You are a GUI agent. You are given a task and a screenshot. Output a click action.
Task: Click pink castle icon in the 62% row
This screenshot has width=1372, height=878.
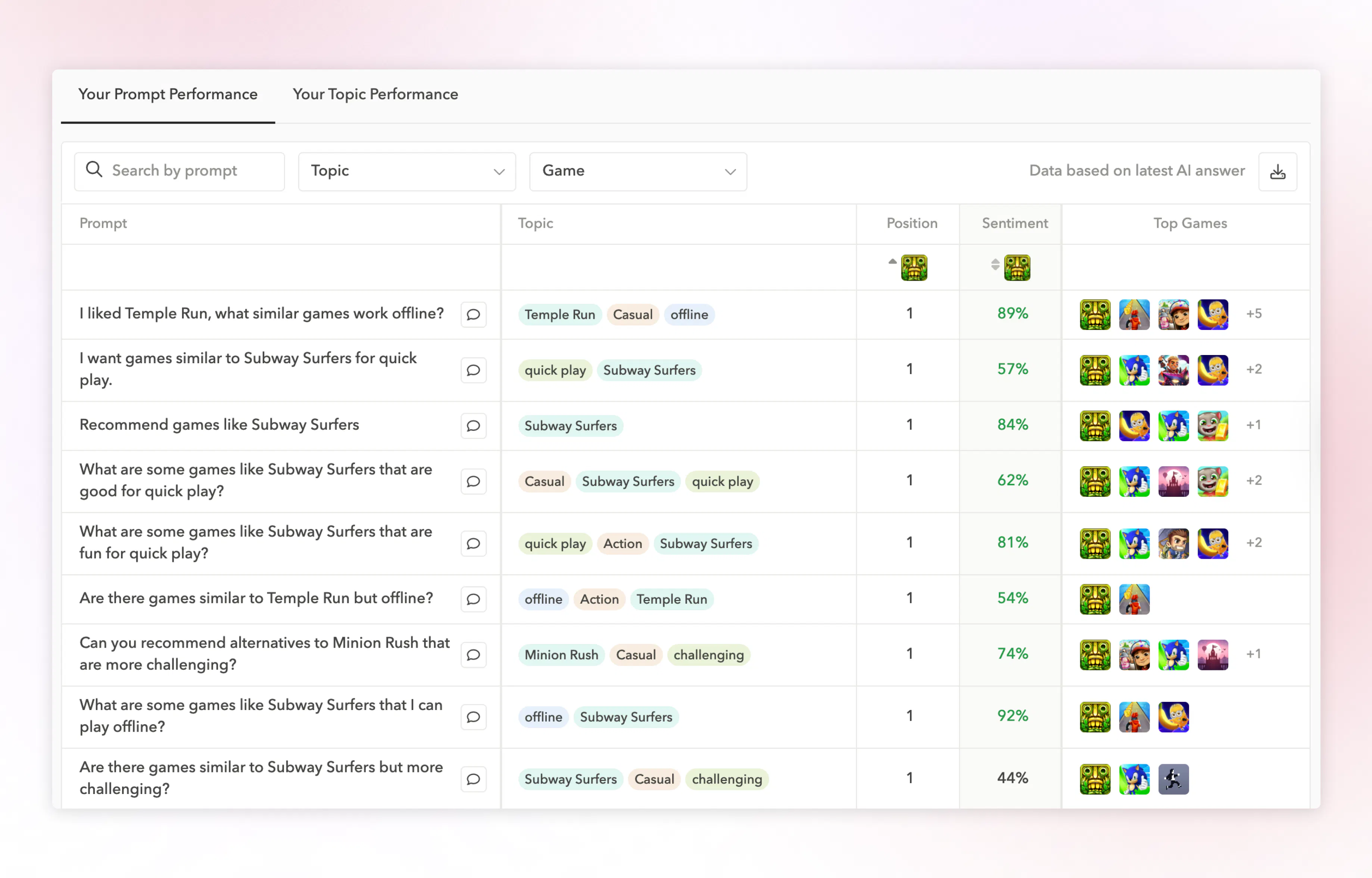[x=1173, y=481]
